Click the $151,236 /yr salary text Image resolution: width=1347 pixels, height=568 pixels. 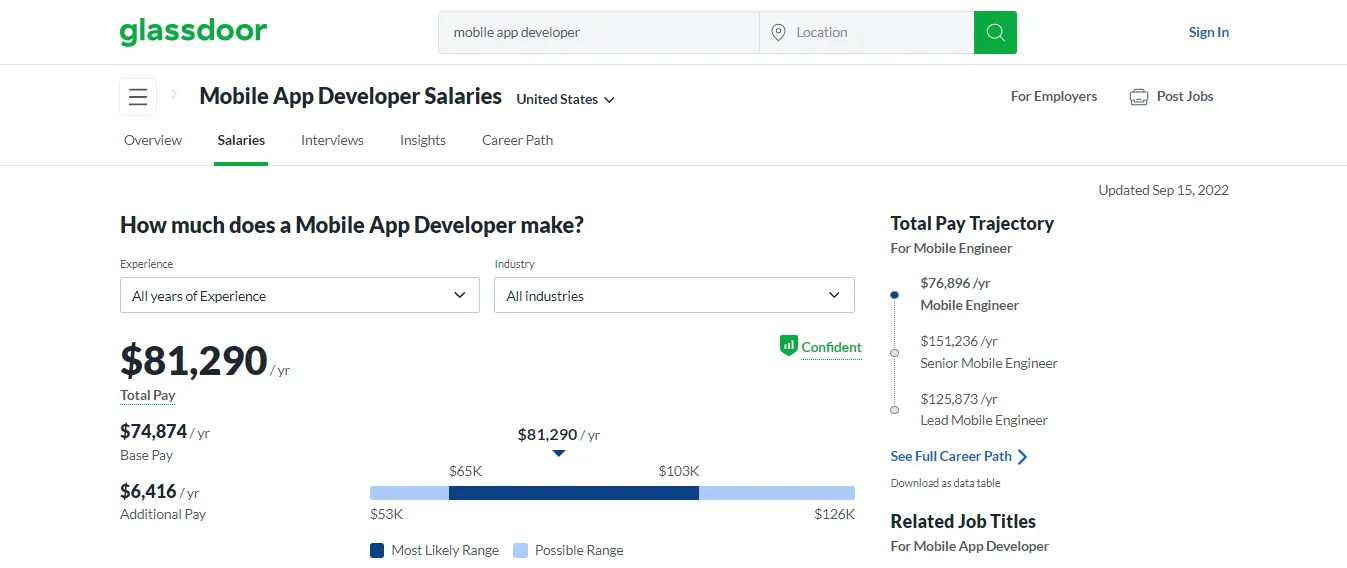959,341
